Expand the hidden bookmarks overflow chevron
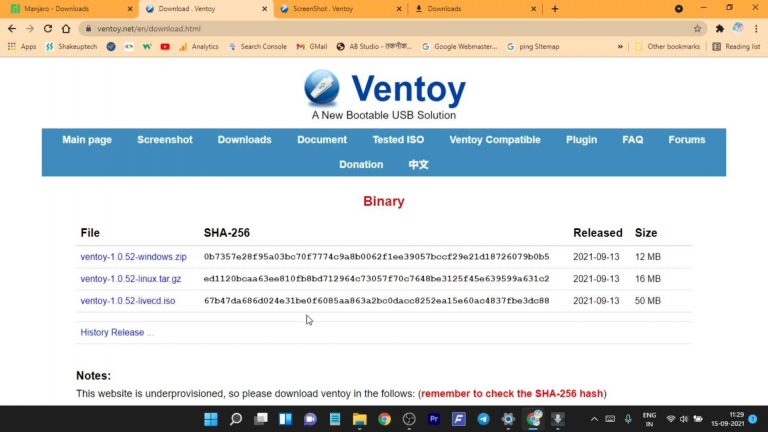This screenshot has height=432, width=768. [620, 46]
